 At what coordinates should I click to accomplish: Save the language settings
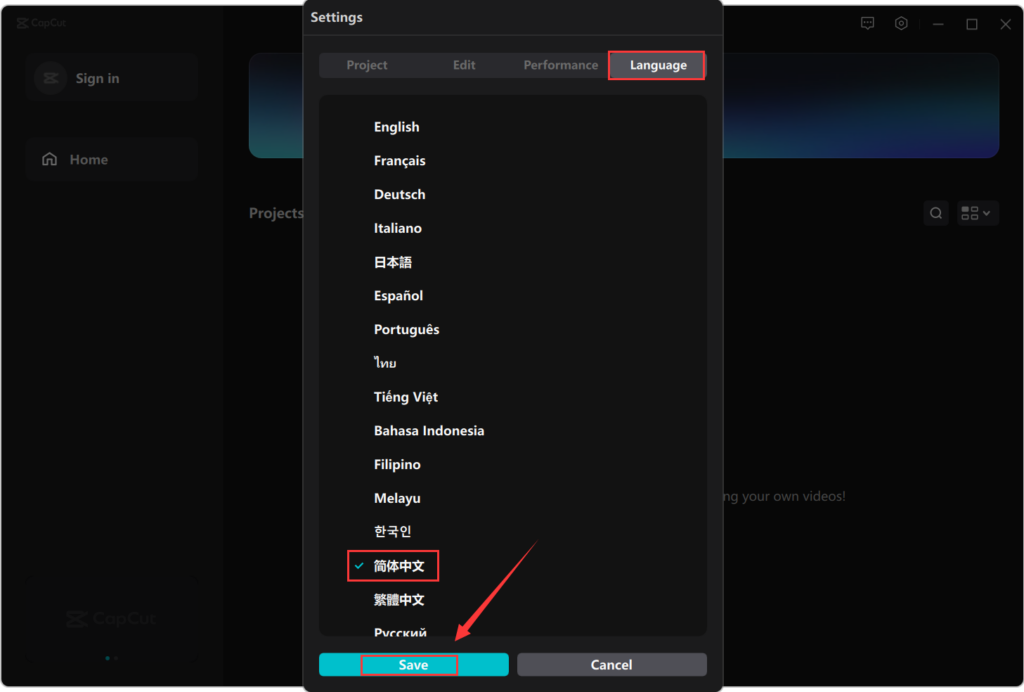tap(413, 665)
